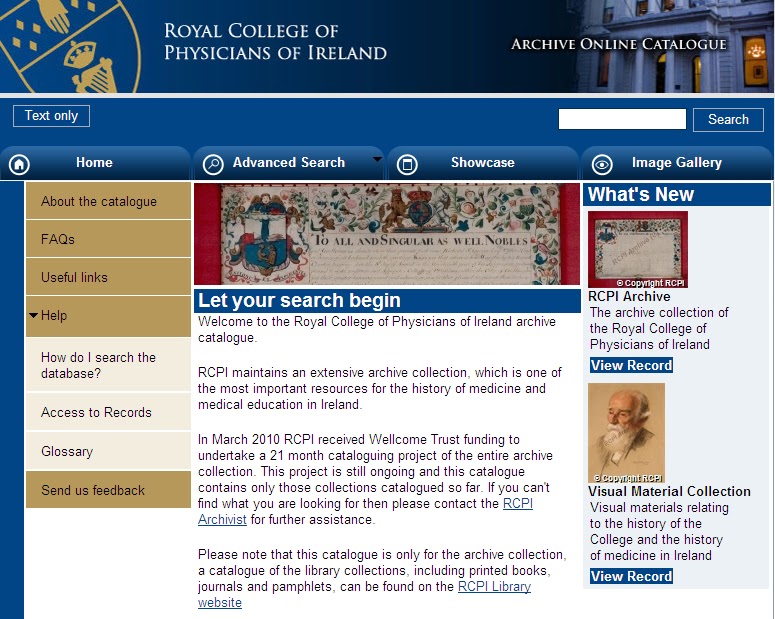The height and width of the screenshot is (619, 775).
Task: Click the college crest logo in header
Action: (x=69, y=46)
